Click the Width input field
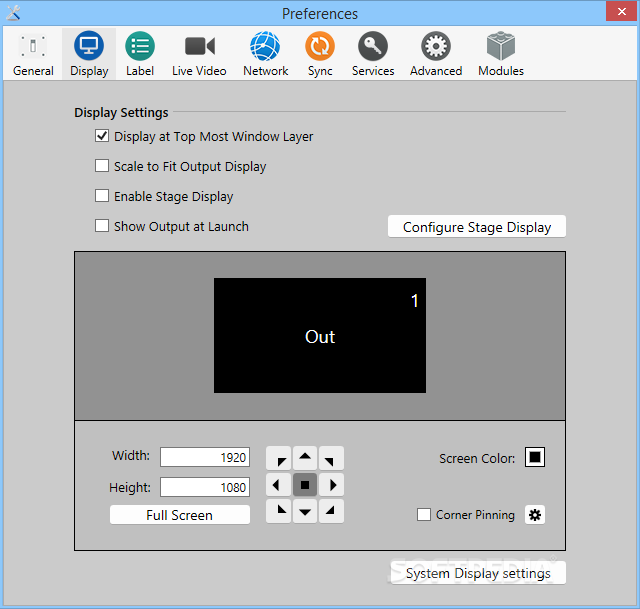This screenshot has height=609, width=640. (x=205, y=457)
